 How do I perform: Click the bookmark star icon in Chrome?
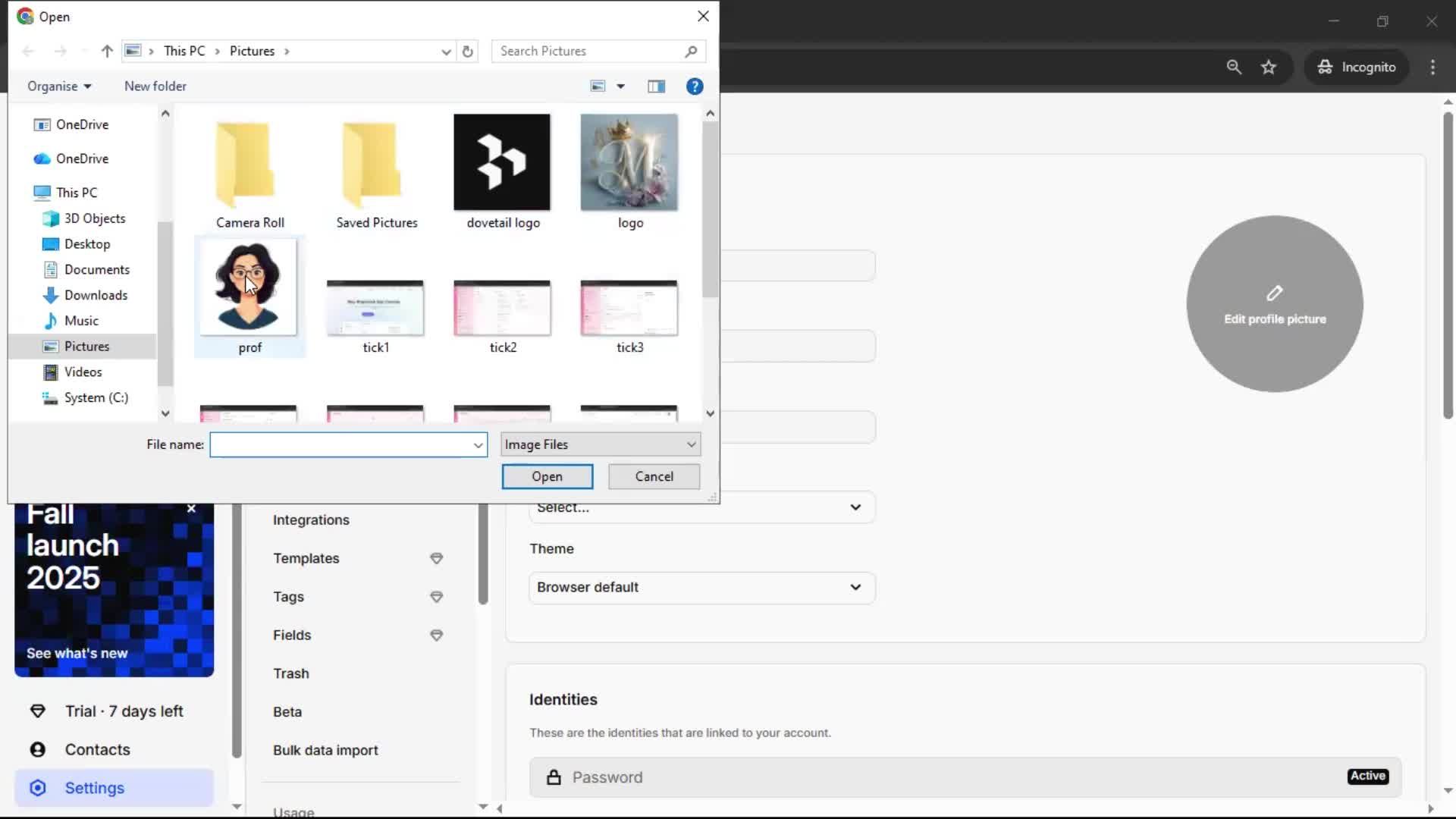point(1269,67)
